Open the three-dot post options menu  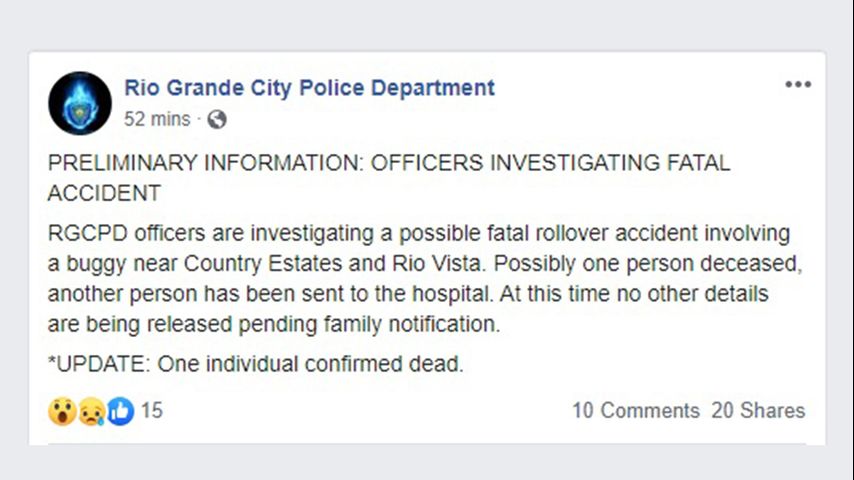point(797,85)
